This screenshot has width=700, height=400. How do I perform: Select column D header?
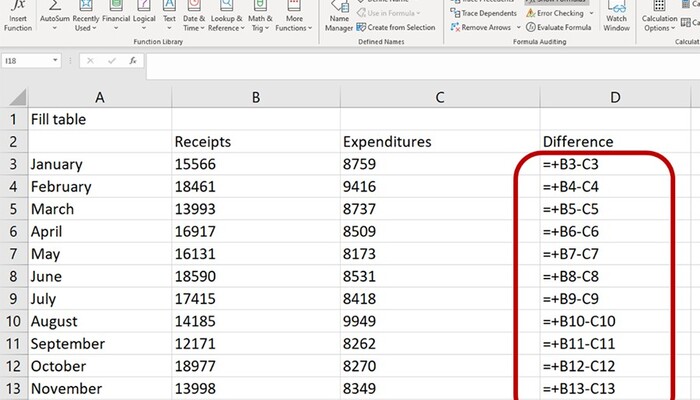pos(615,97)
